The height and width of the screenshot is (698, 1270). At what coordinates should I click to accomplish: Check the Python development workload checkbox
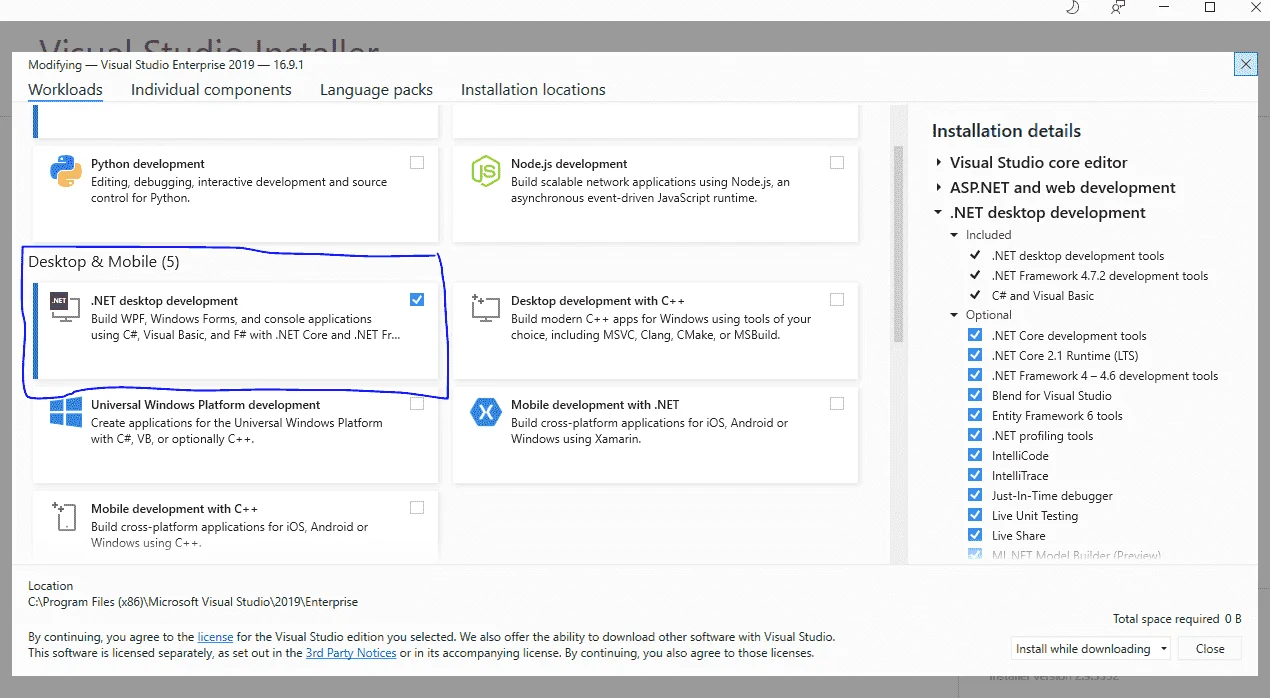coord(417,162)
